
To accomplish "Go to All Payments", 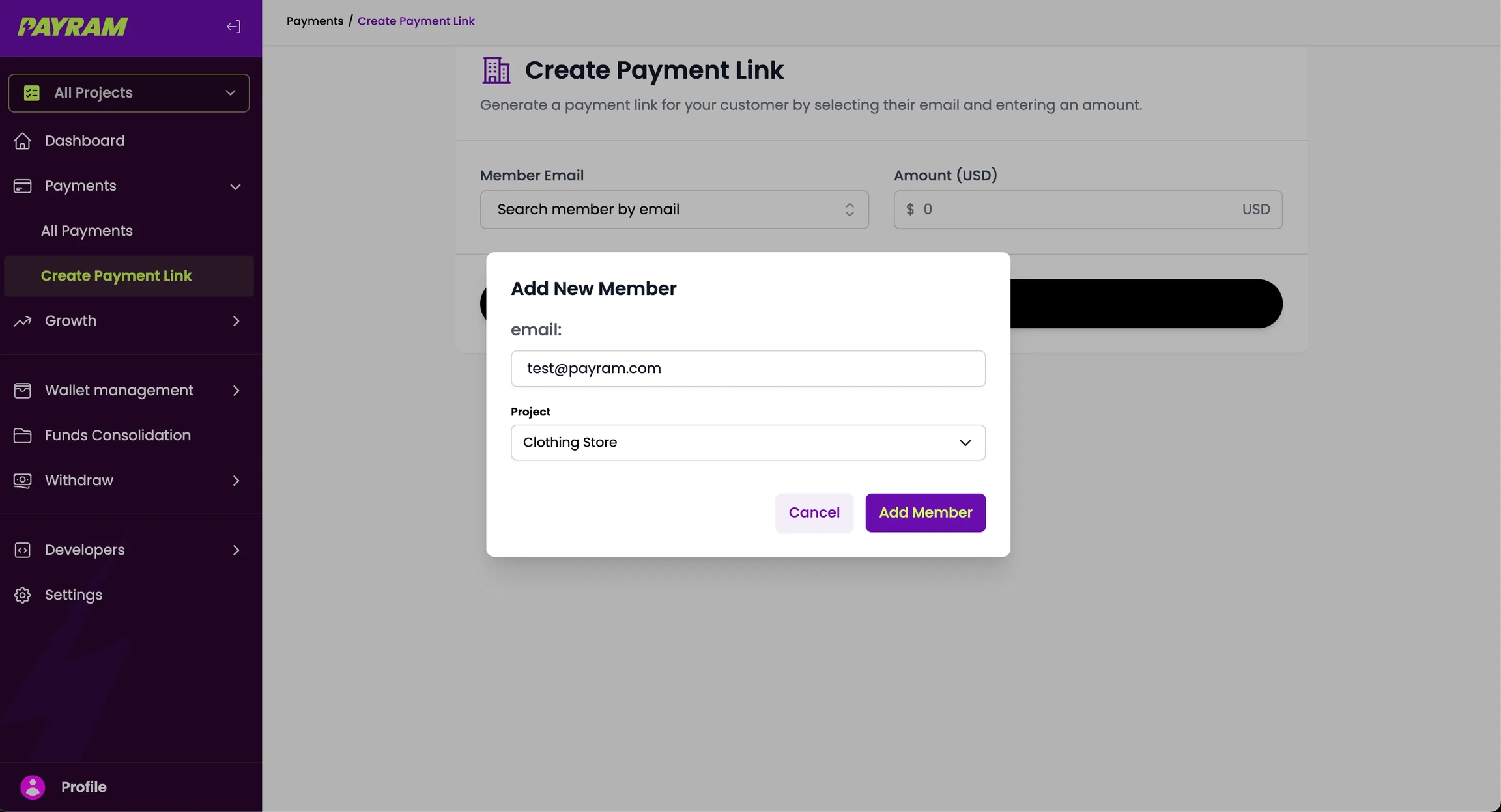I will coord(87,231).
